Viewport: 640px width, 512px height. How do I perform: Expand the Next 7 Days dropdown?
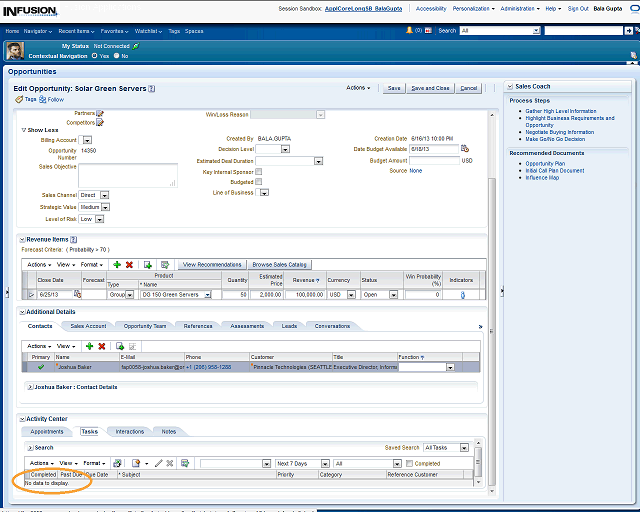(324, 463)
